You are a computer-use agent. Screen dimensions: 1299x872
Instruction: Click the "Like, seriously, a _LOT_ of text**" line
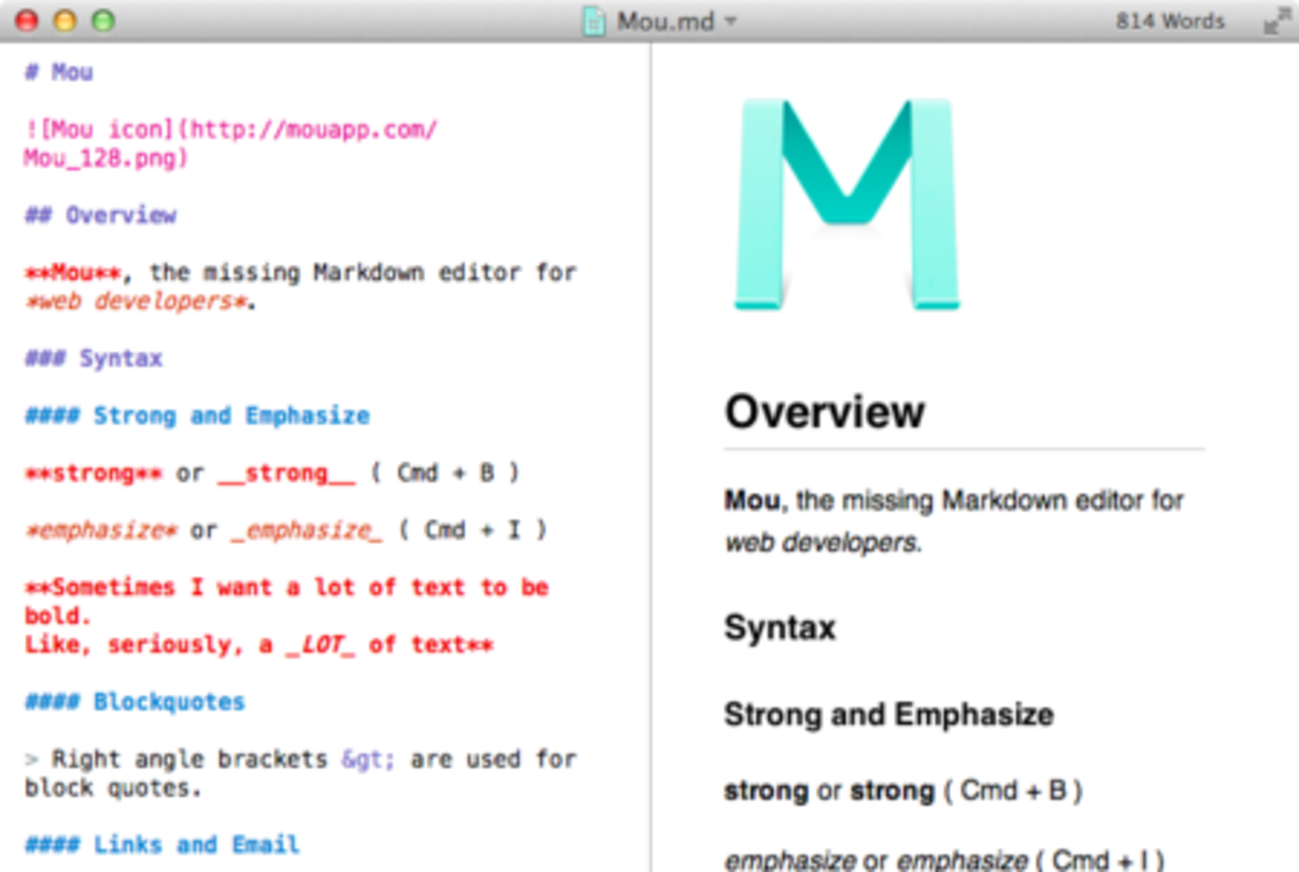[x=259, y=645]
